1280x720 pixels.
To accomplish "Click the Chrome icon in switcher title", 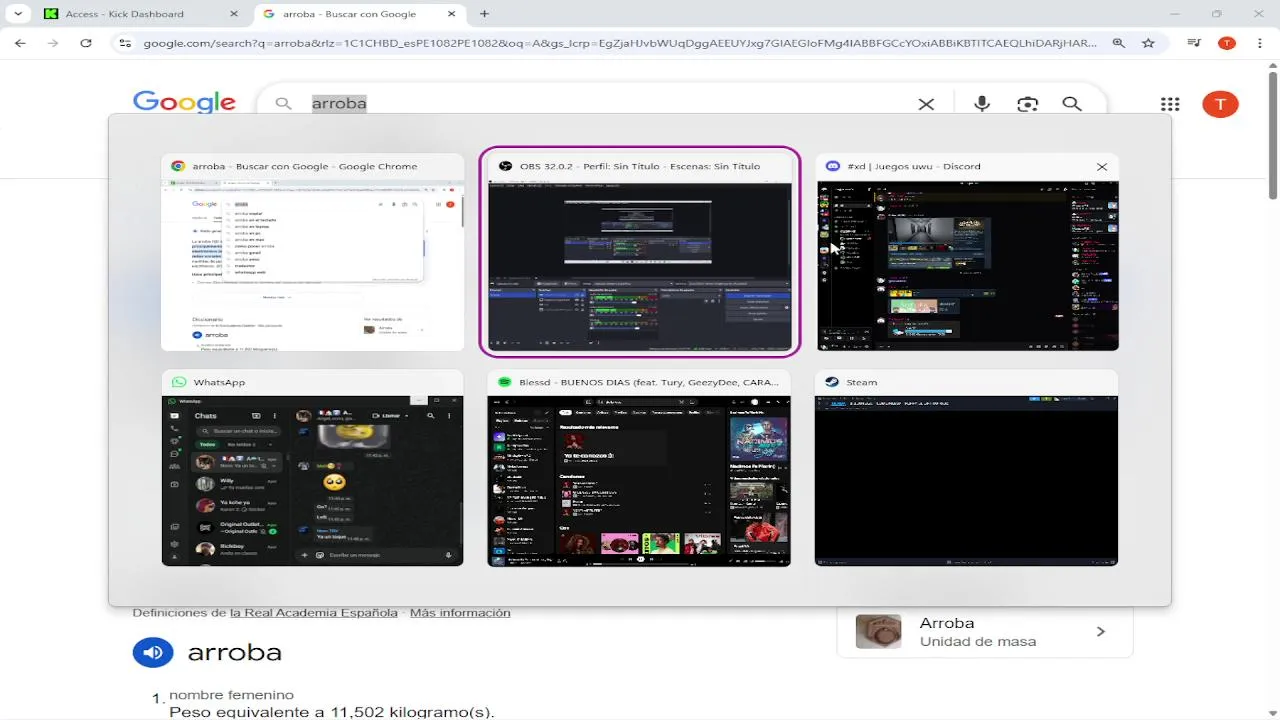I will click(178, 167).
